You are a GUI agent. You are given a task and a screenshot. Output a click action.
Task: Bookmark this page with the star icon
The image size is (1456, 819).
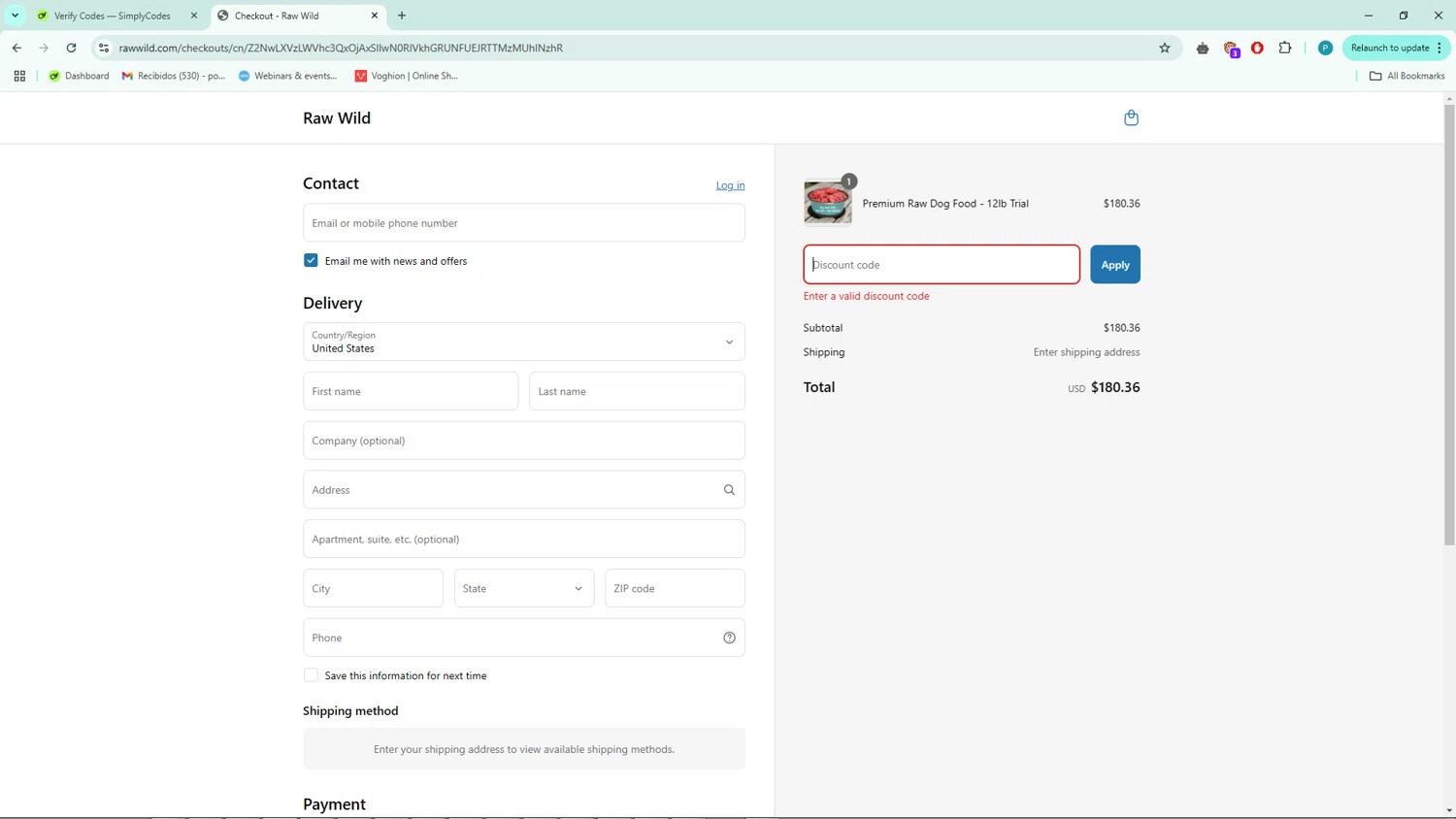pyautogui.click(x=1165, y=48)
